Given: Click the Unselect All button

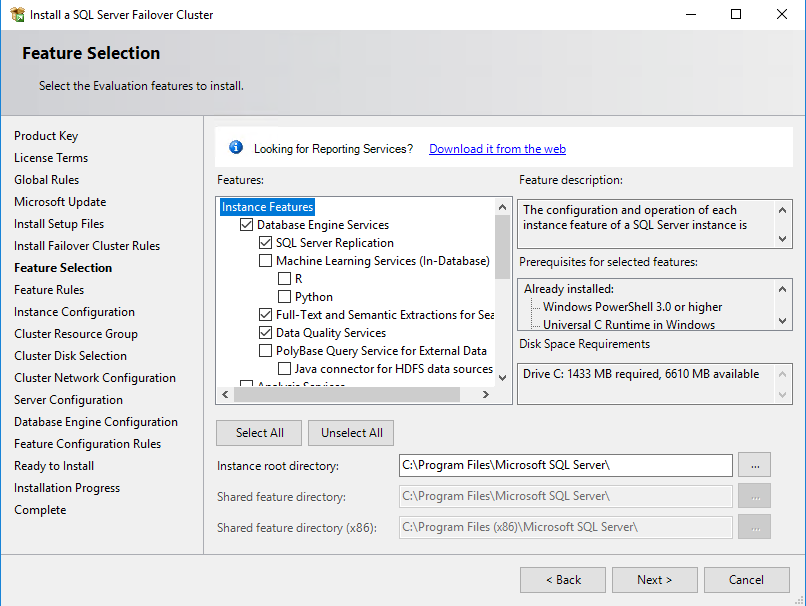Looking at the screenshot, I should (351, 433).
